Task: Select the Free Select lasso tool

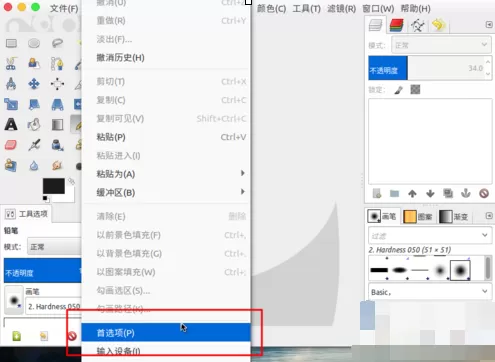Action: pyautogui.click(x=57, y=43)
